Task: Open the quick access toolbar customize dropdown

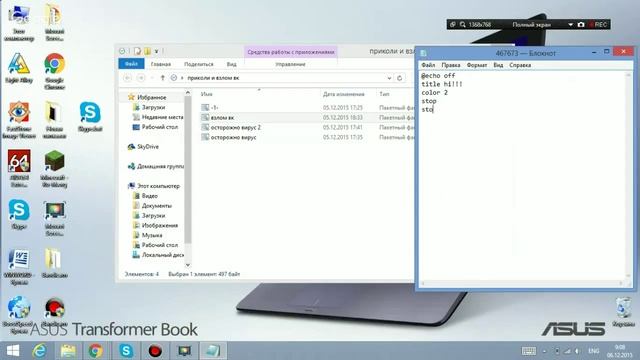Action: (x=156, y=51)
